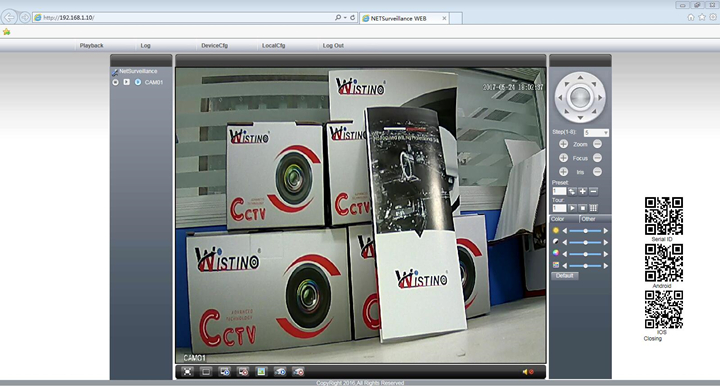Open the address bar search dropdown arrow
This screenshot has width=720, height=386.
(345, 17)
